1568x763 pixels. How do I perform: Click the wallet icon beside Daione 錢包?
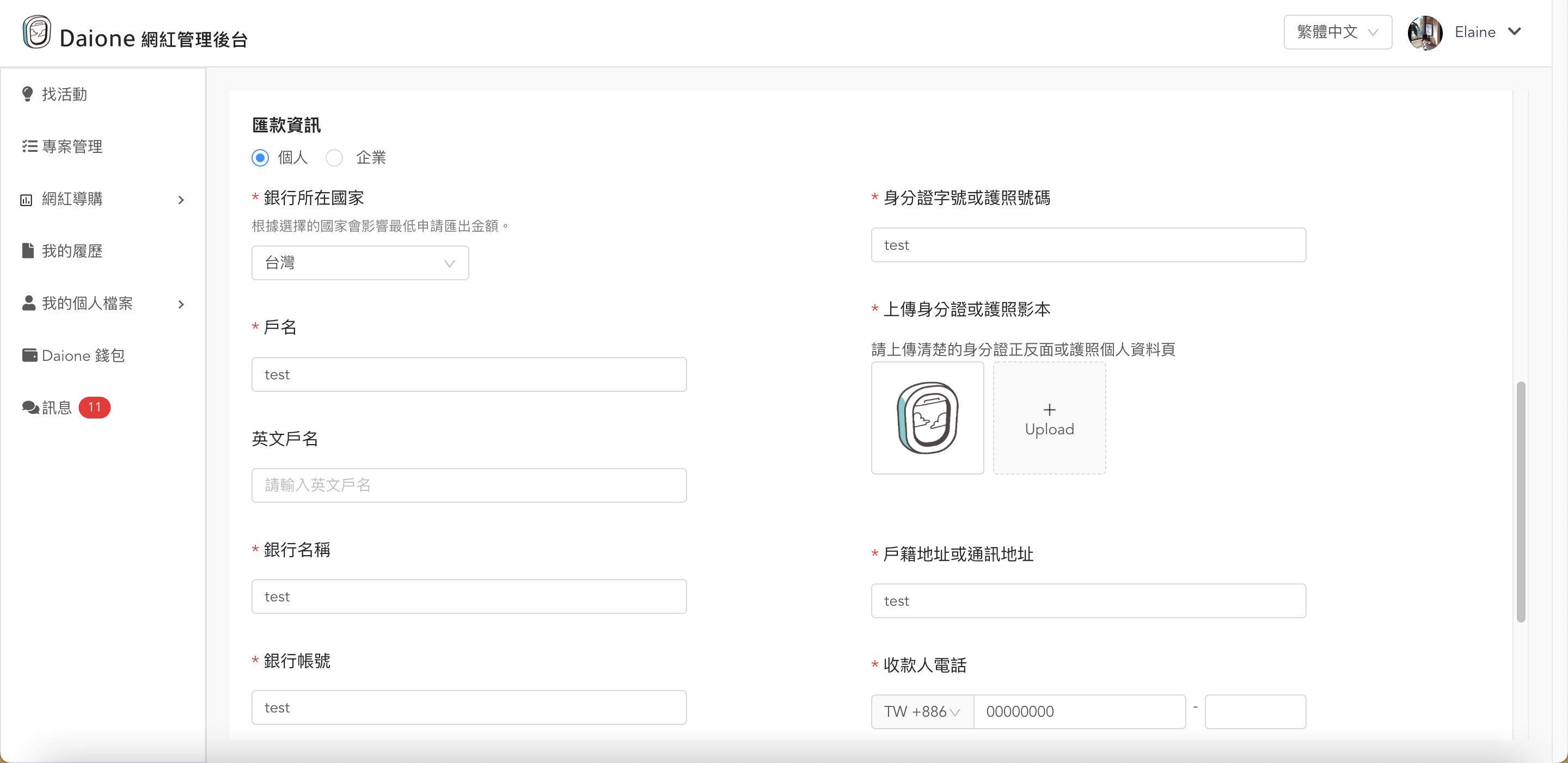[29, 355]
